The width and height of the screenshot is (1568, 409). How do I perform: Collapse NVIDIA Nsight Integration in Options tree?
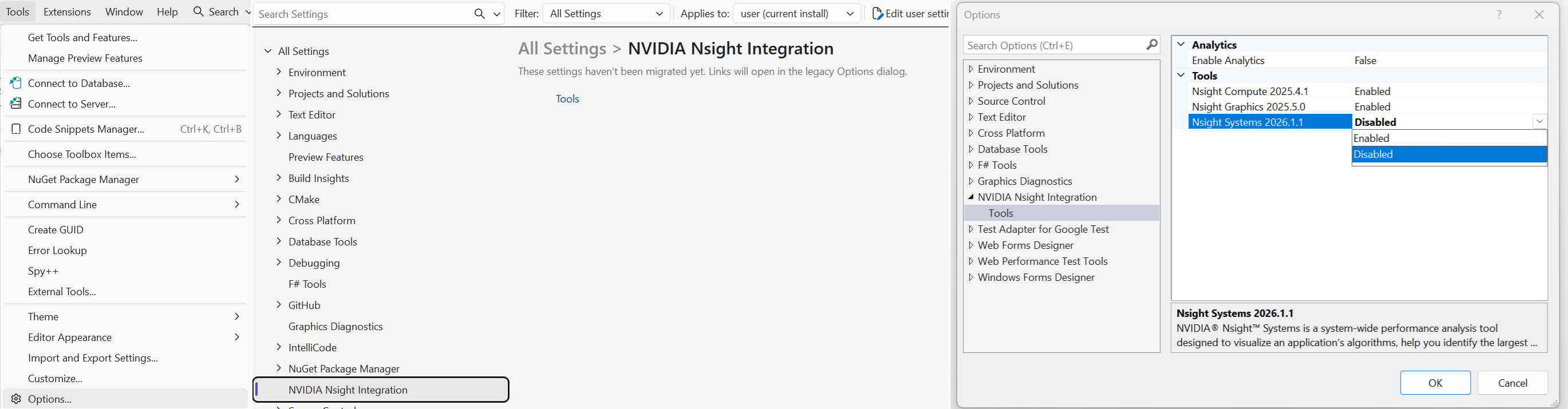(971, 197)
